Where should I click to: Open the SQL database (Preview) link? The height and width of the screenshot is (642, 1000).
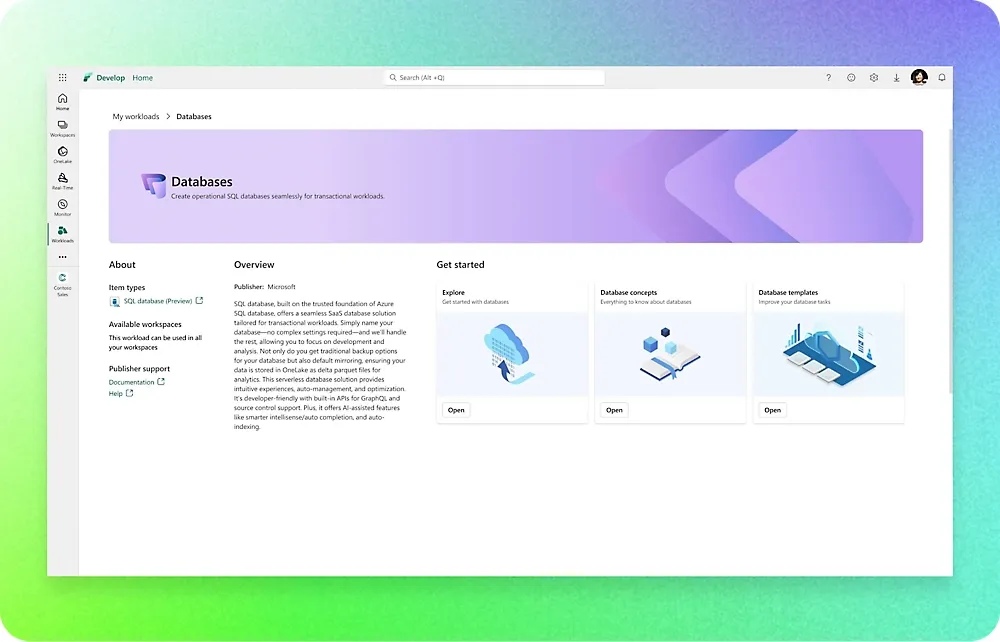(158, 301)
